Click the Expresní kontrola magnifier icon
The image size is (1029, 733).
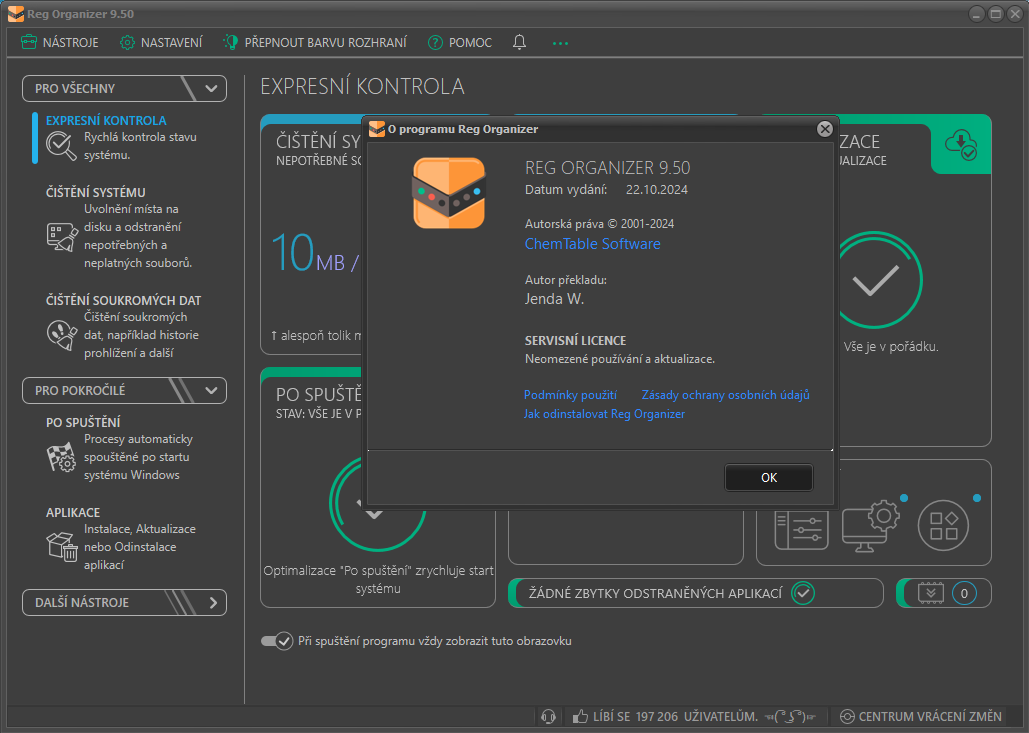(62, 147)
